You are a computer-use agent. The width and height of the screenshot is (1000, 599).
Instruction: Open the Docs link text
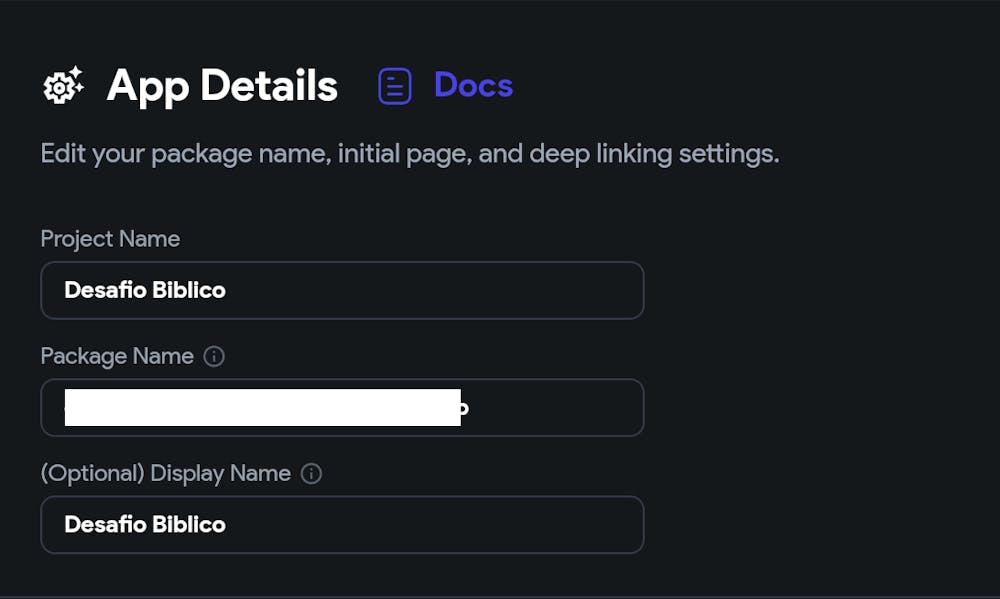click(473, 86)
